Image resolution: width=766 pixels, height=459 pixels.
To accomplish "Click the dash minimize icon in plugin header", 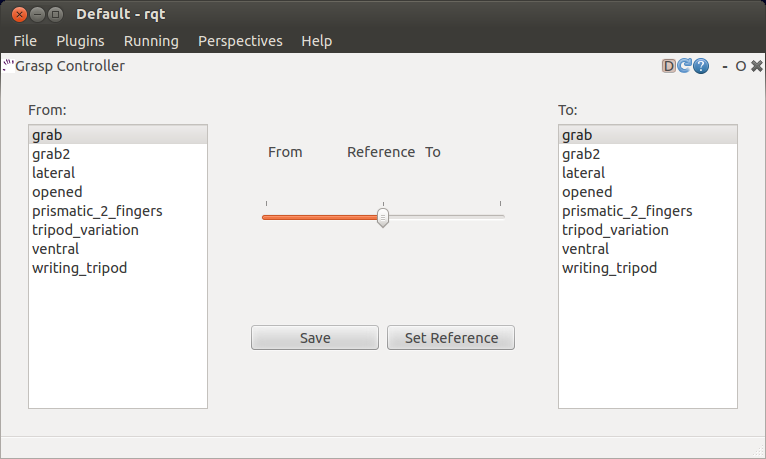I will click(x=725, y=66).
